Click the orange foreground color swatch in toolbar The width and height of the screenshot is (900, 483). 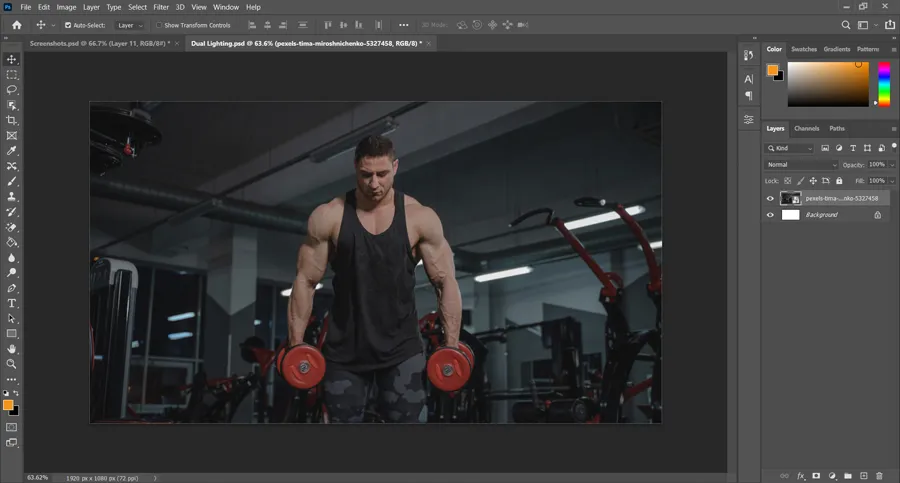tap(8, 405)
